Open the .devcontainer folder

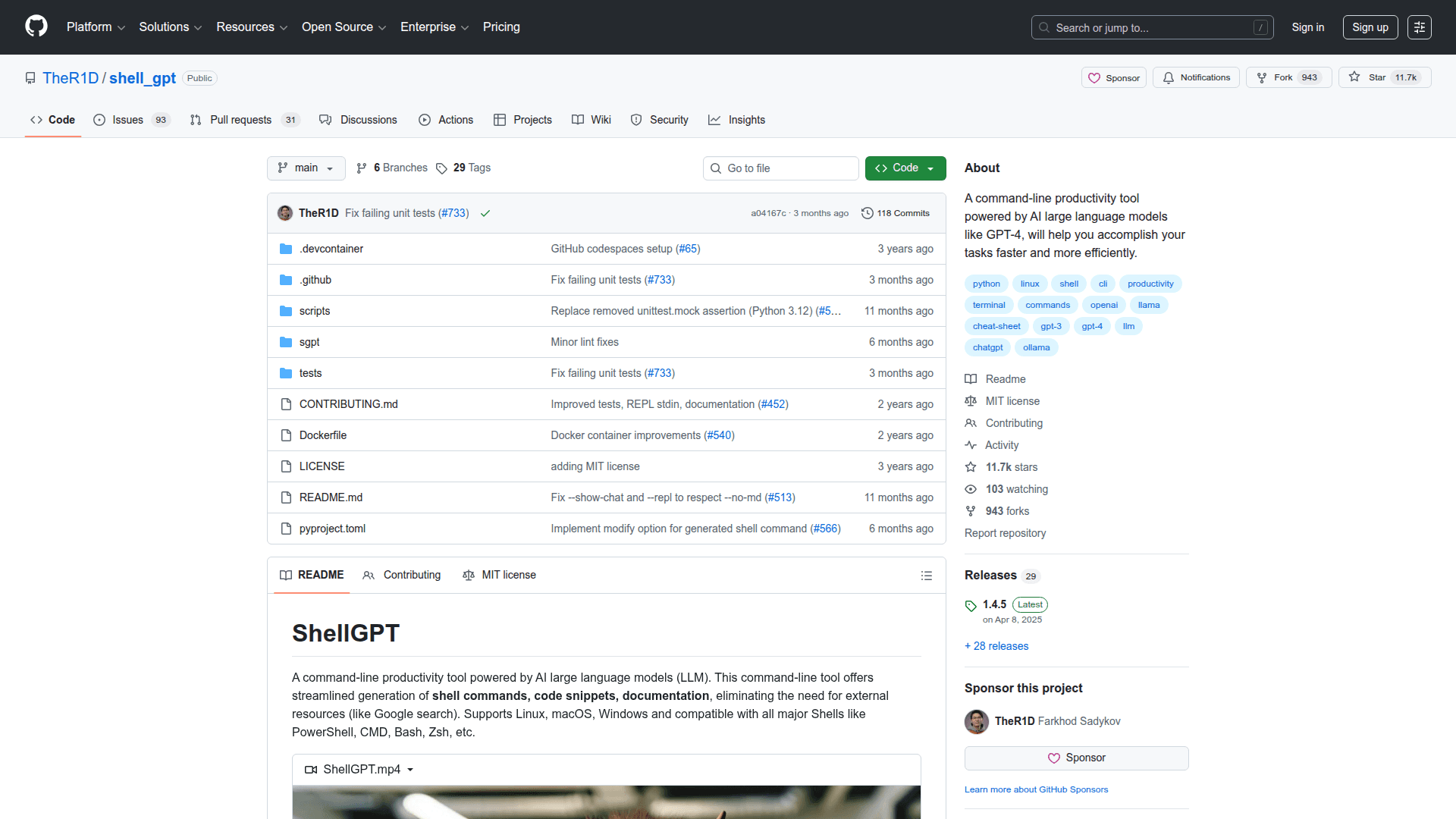pyautogui.click(x=331, y=249)
